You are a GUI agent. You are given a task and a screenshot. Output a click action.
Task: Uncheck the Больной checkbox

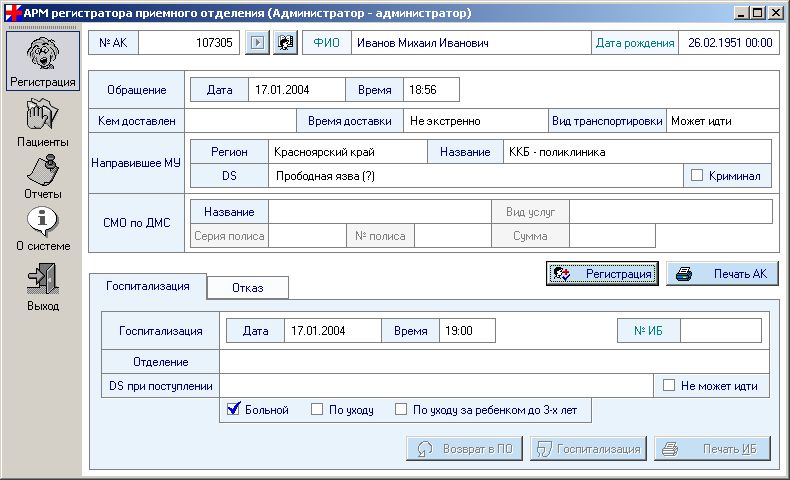[x=234, y=409]
